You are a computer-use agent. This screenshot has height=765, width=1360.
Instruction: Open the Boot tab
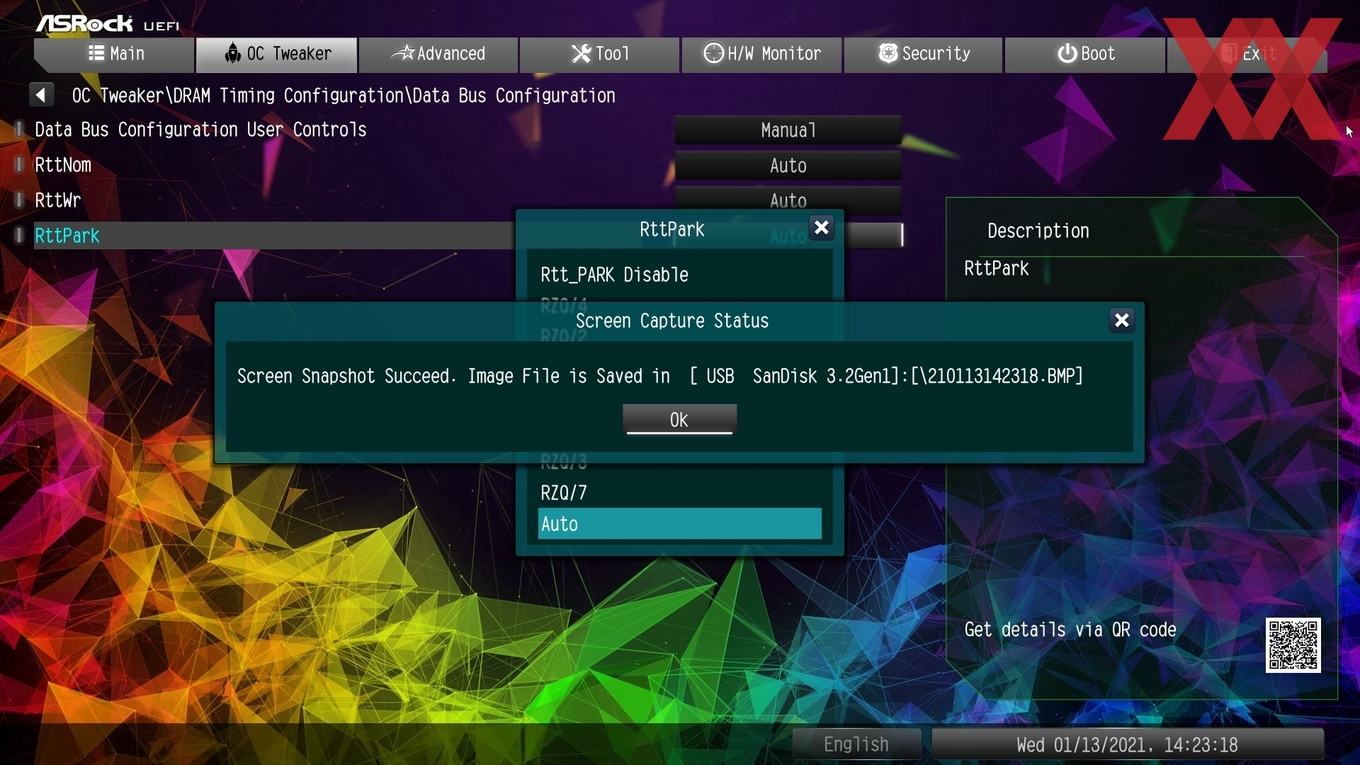pos(1085,54)
